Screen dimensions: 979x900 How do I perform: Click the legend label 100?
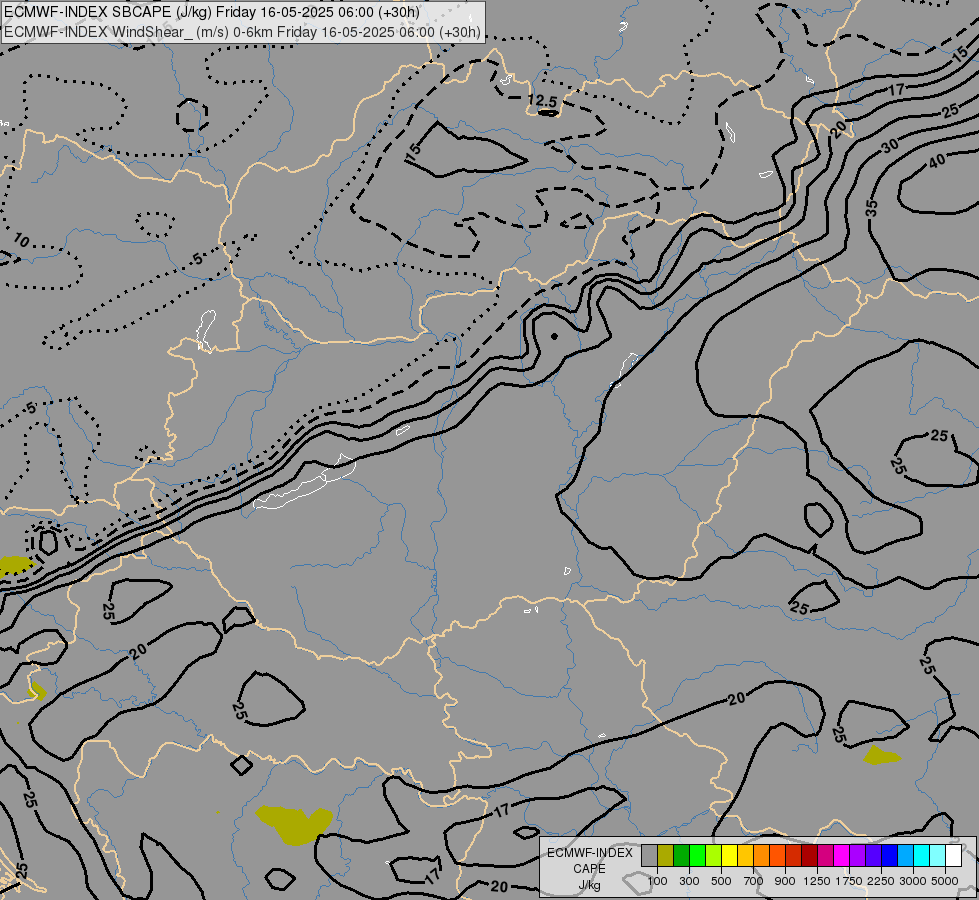(657, 881)
